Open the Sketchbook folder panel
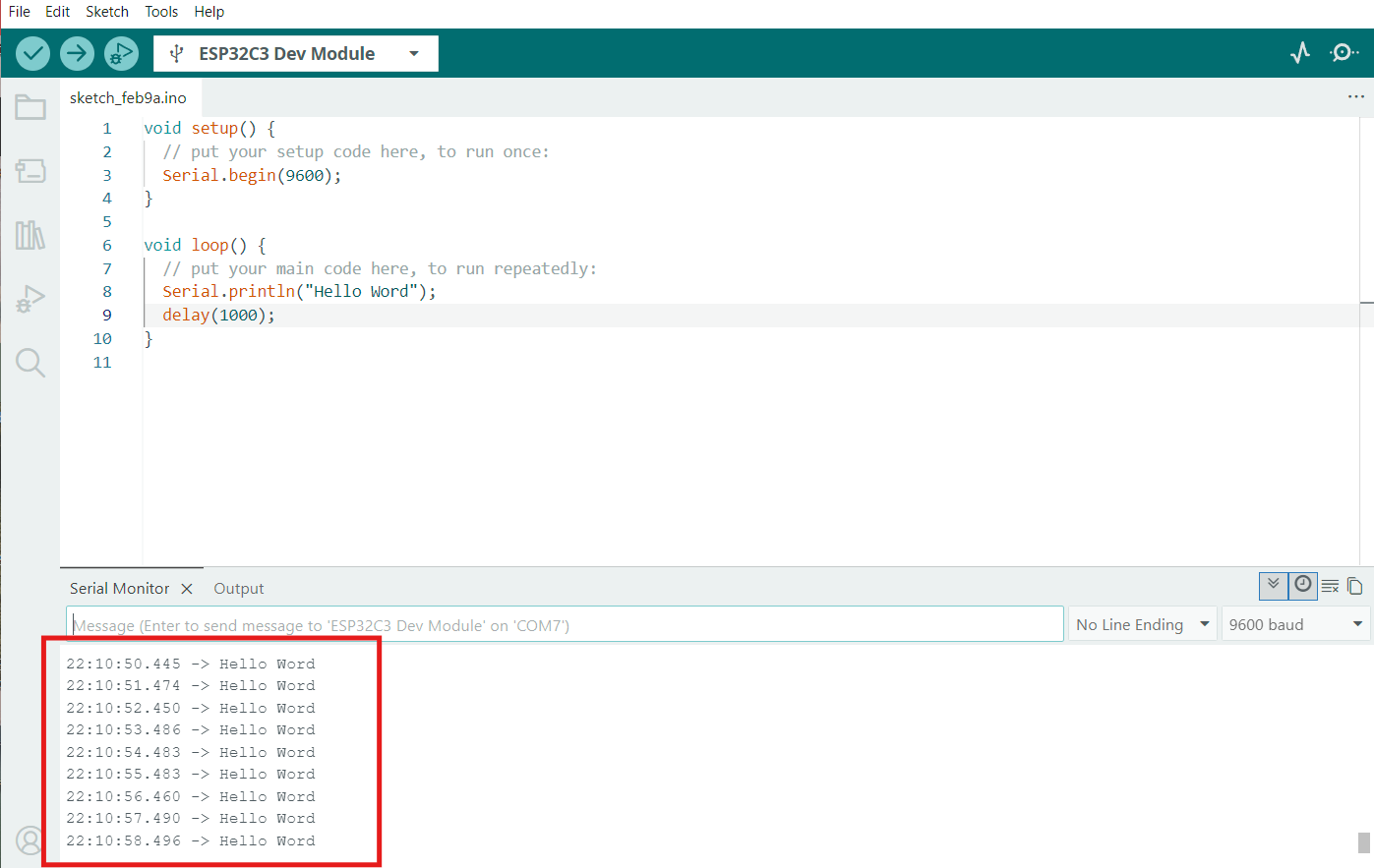The image size is (1374, 868). click(x=30, y=107)
